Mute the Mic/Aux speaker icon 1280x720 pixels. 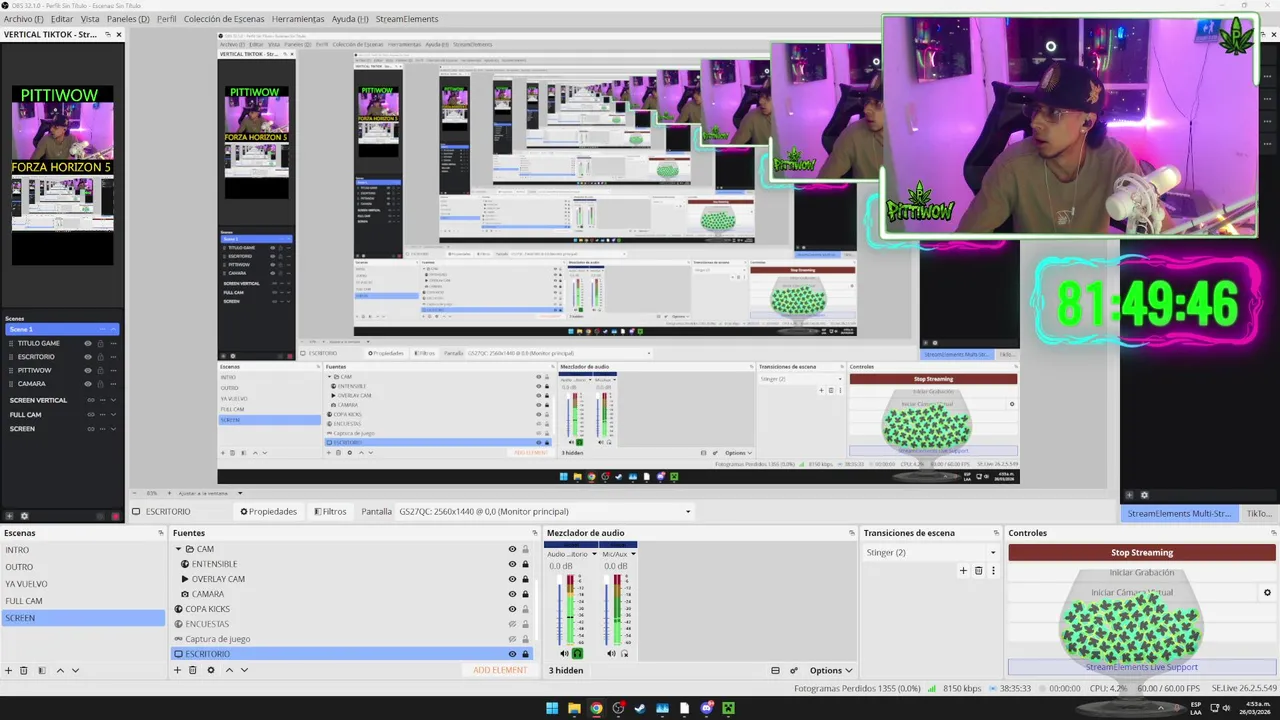611,654
